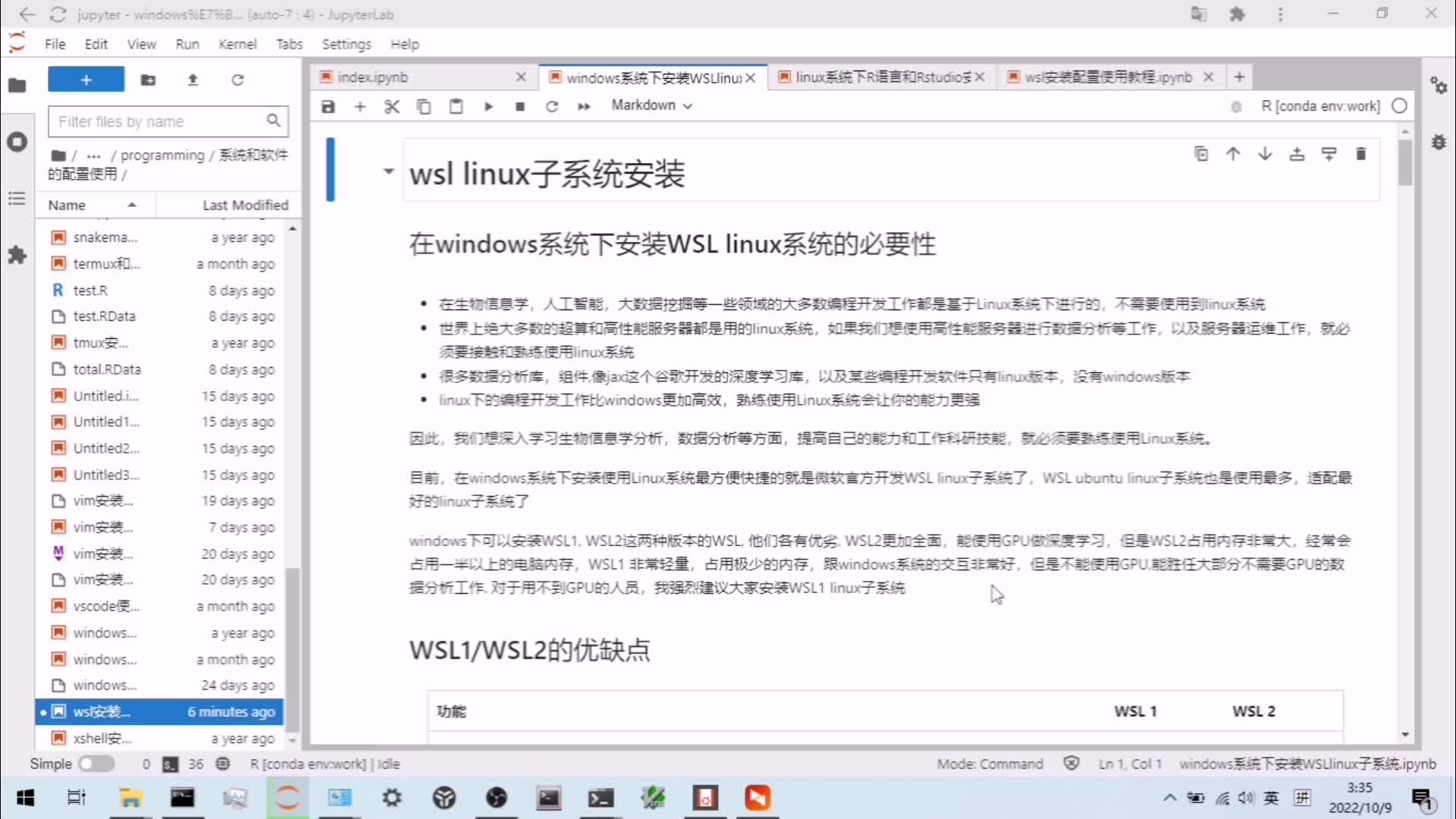Collapse the wsl linux heading section chevron

click(389, 171)
